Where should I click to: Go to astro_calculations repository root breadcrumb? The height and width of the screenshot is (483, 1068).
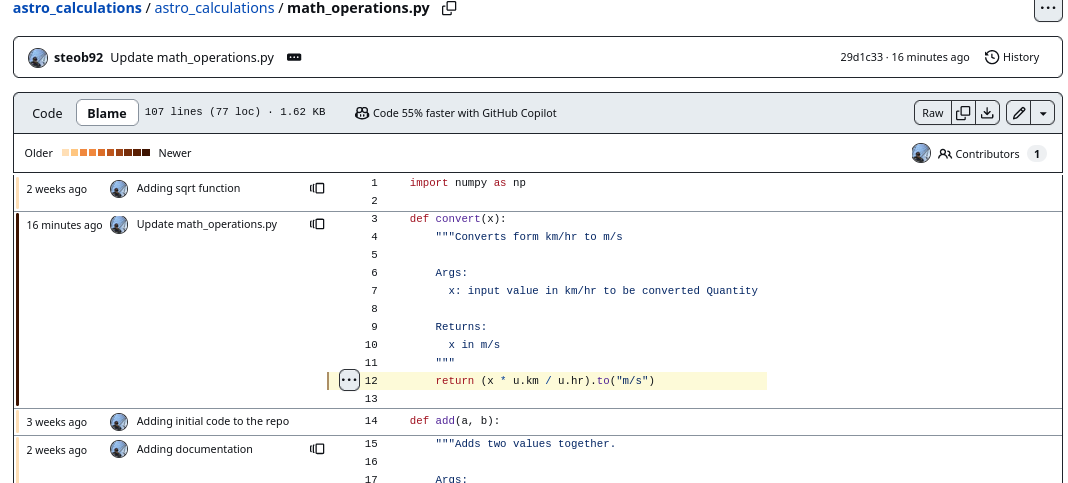click(77, 8)
